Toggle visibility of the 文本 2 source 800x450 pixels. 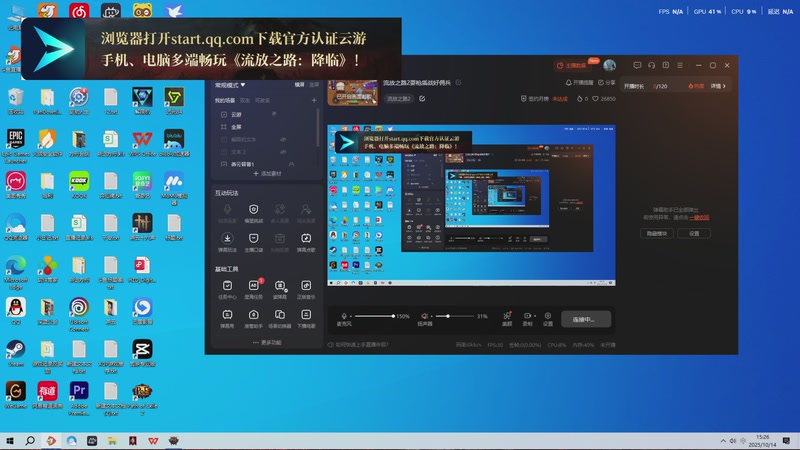pos(283,152)
